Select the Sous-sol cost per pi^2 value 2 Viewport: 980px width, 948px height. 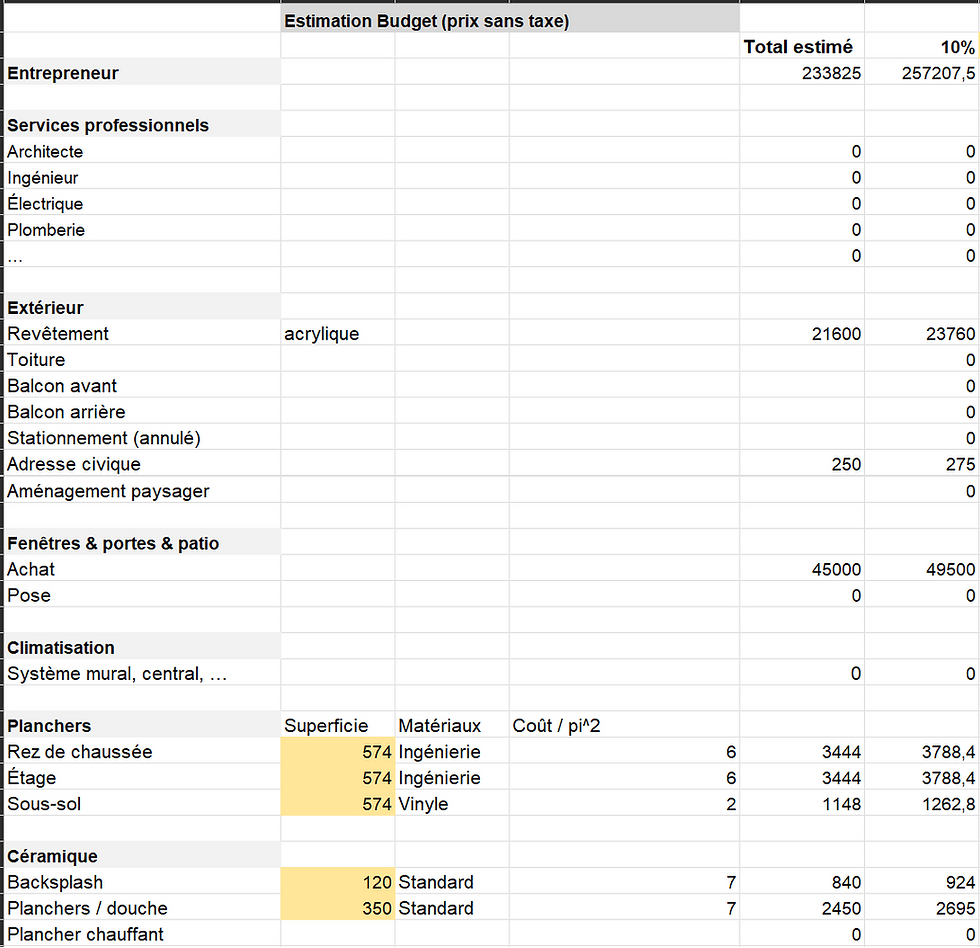pyautogui.click(x=624, y=804)
